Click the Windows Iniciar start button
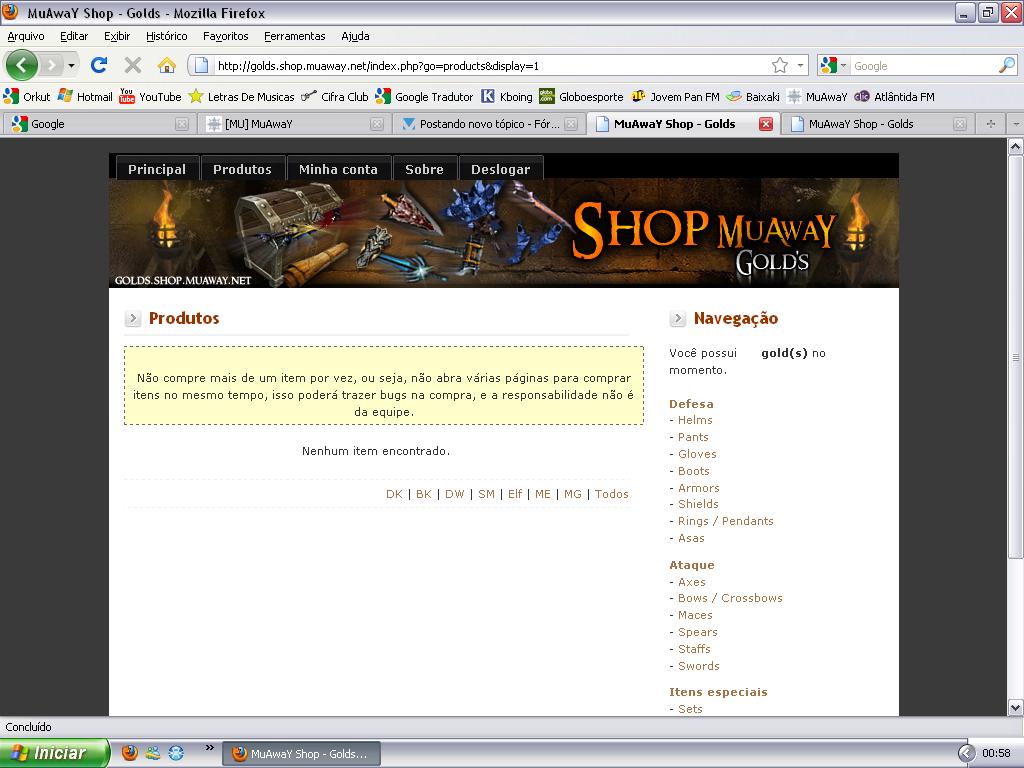This screenshot has height=768, width=1024. click(52, 753)
